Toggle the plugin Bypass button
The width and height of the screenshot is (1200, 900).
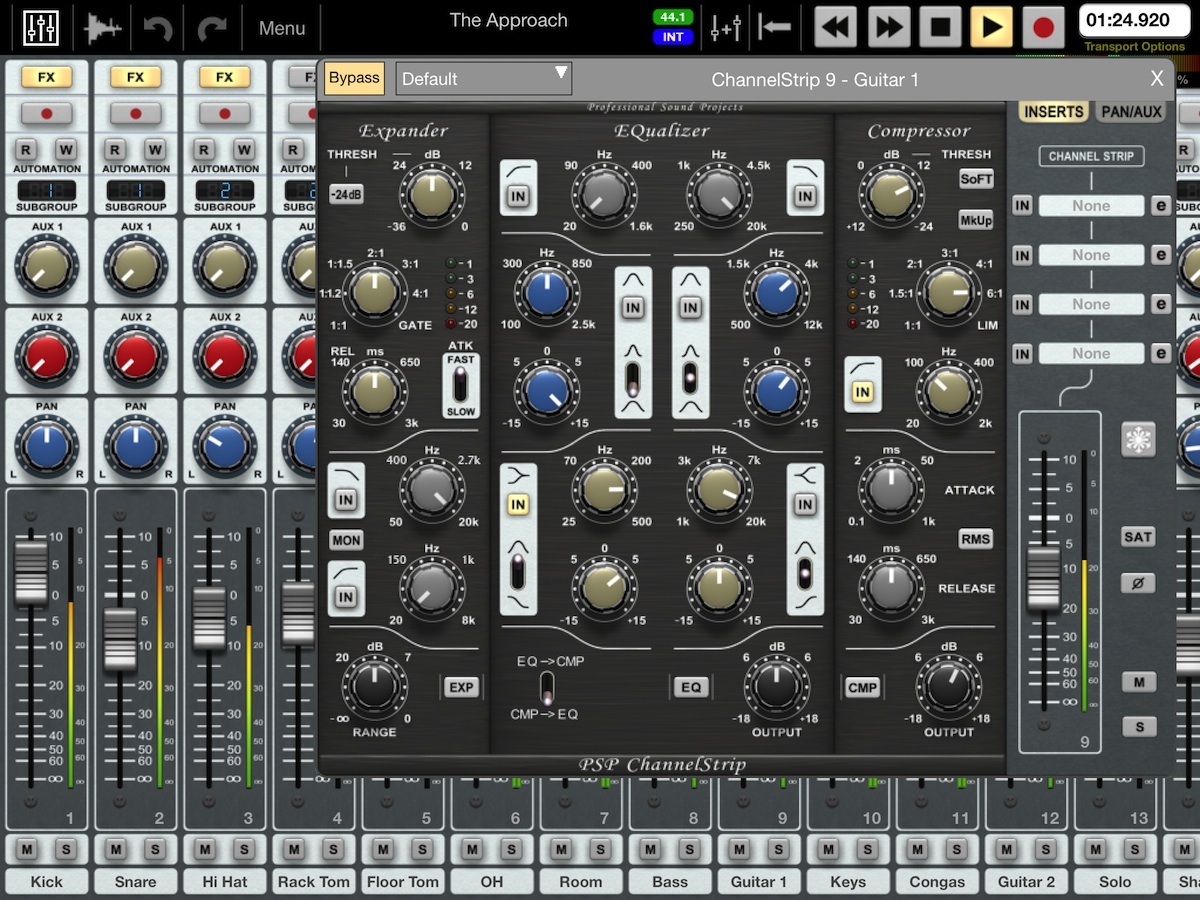tap(354, 78)
